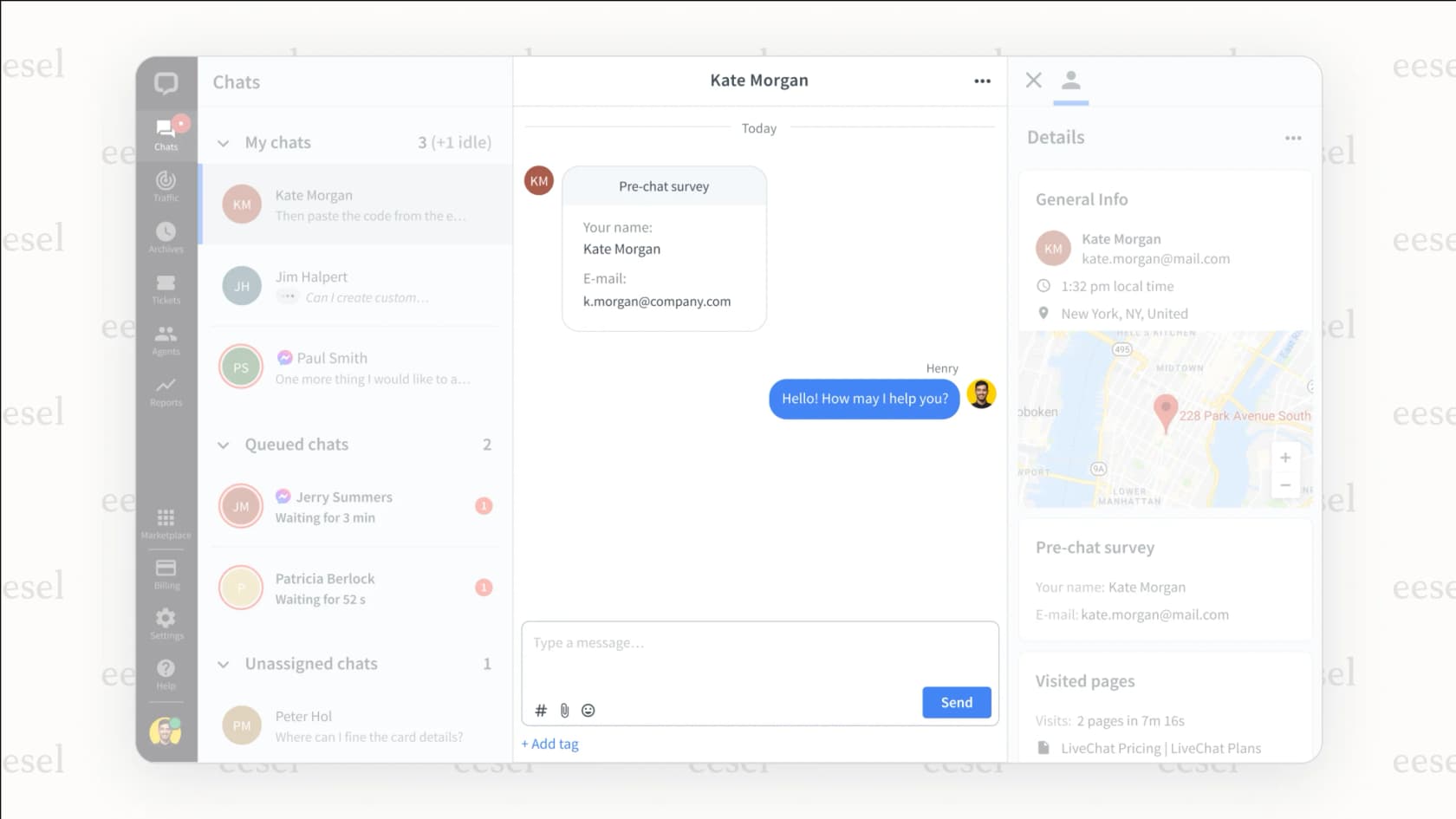The height and width of the screenshot is (819, 1456).
Task: Open Jim Halpert chat
Action: [x=355, y=286]
